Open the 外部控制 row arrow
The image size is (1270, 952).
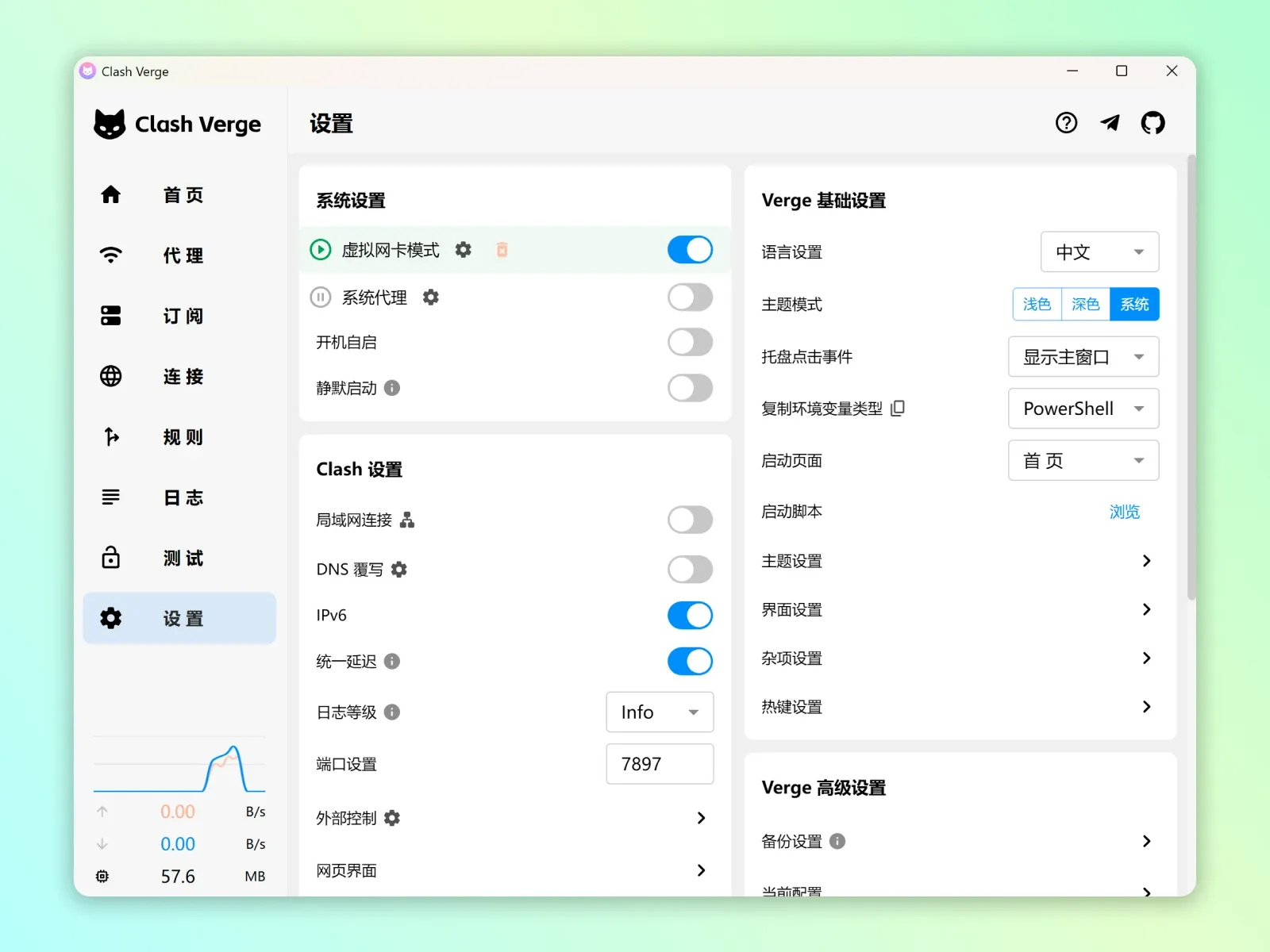[701, 818]
